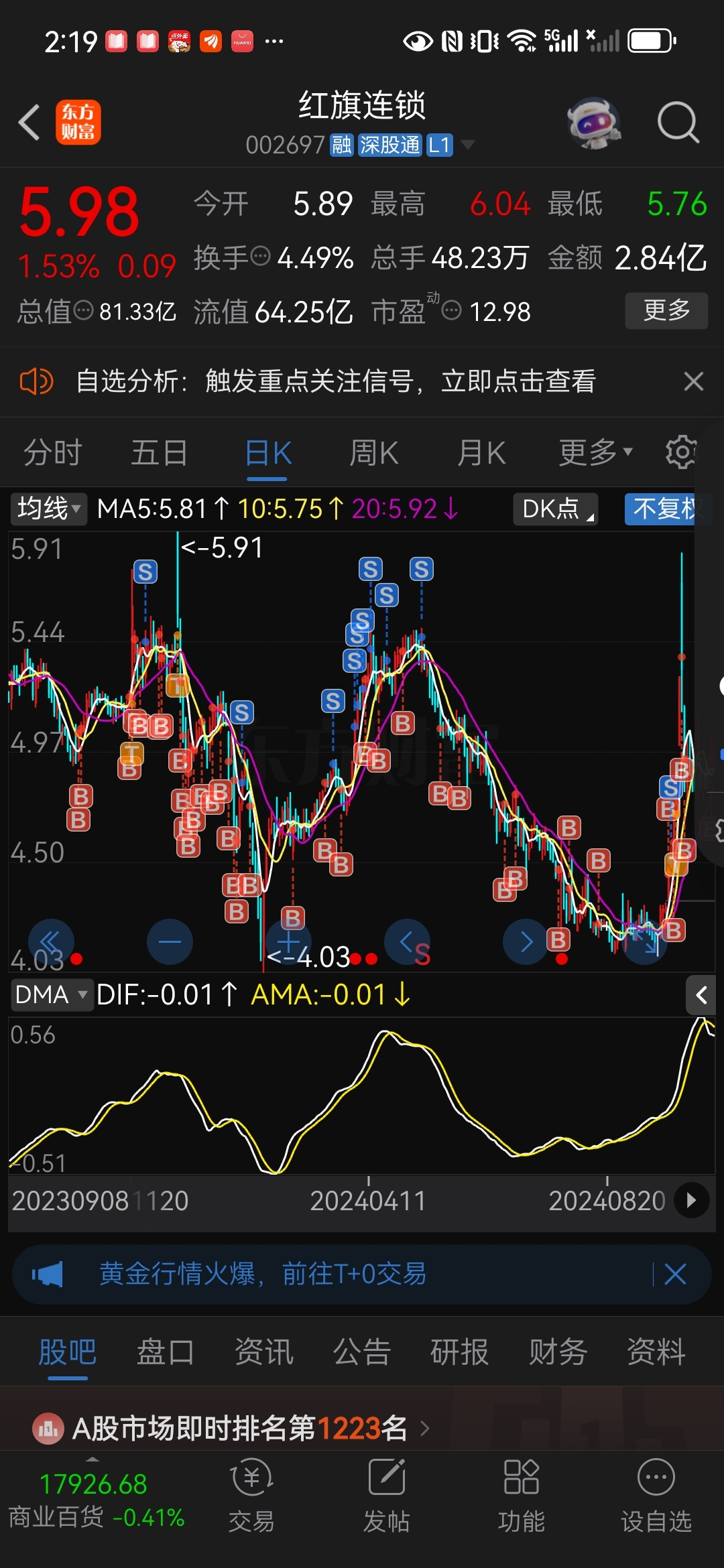Open the 资料 tab
Screen dimensions: 724x1568
pos(656,1352)
